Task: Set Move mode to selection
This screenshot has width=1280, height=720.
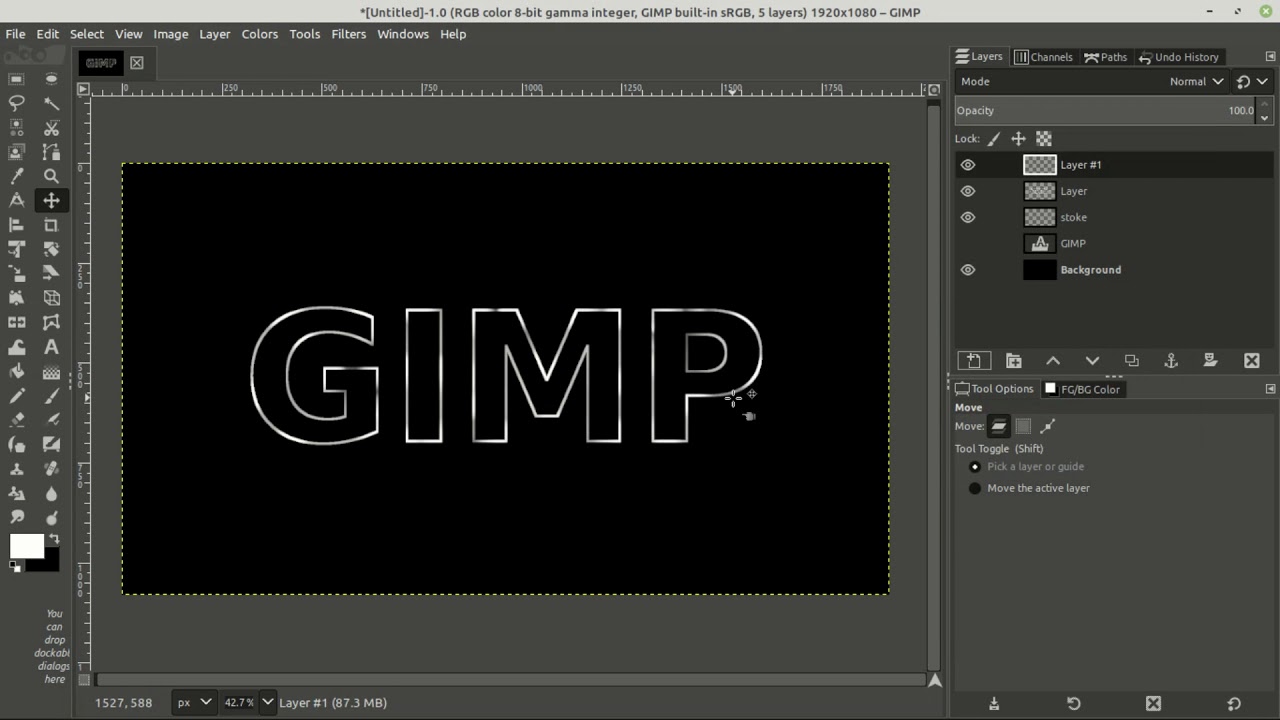Action: tap(1023, 426)
